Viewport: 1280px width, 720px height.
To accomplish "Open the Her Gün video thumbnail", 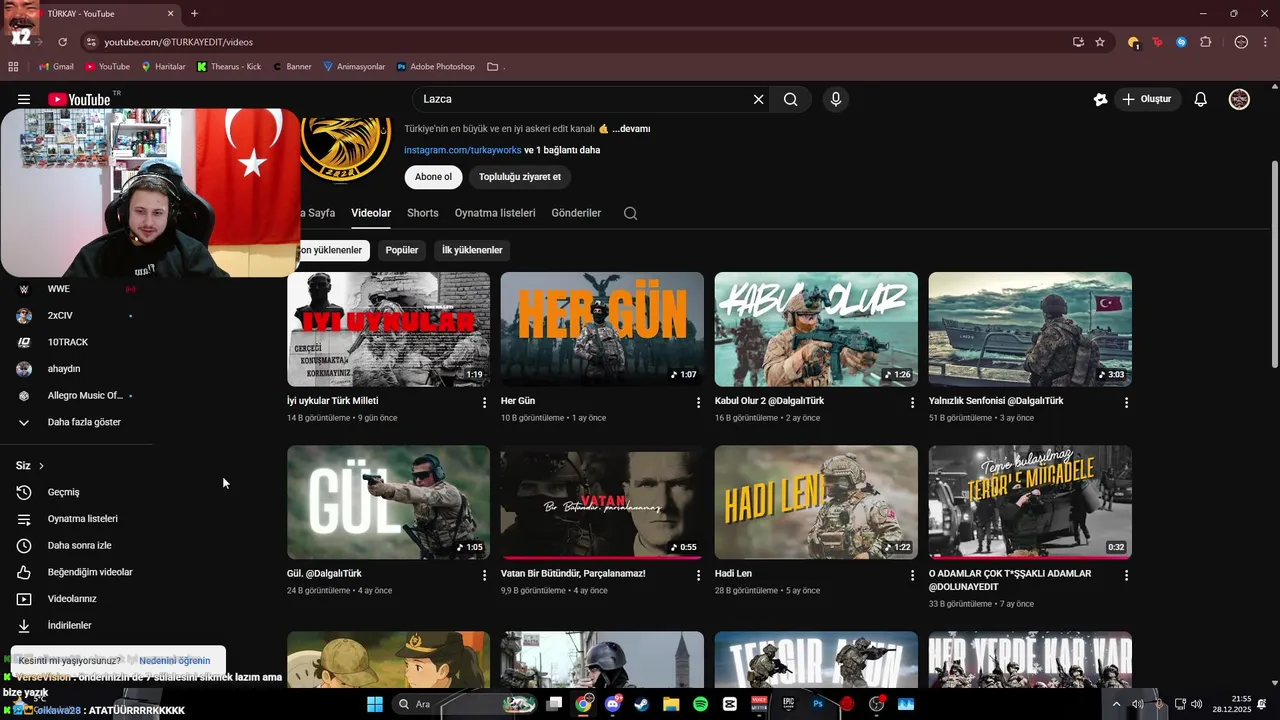I will [x=602, y=329].
